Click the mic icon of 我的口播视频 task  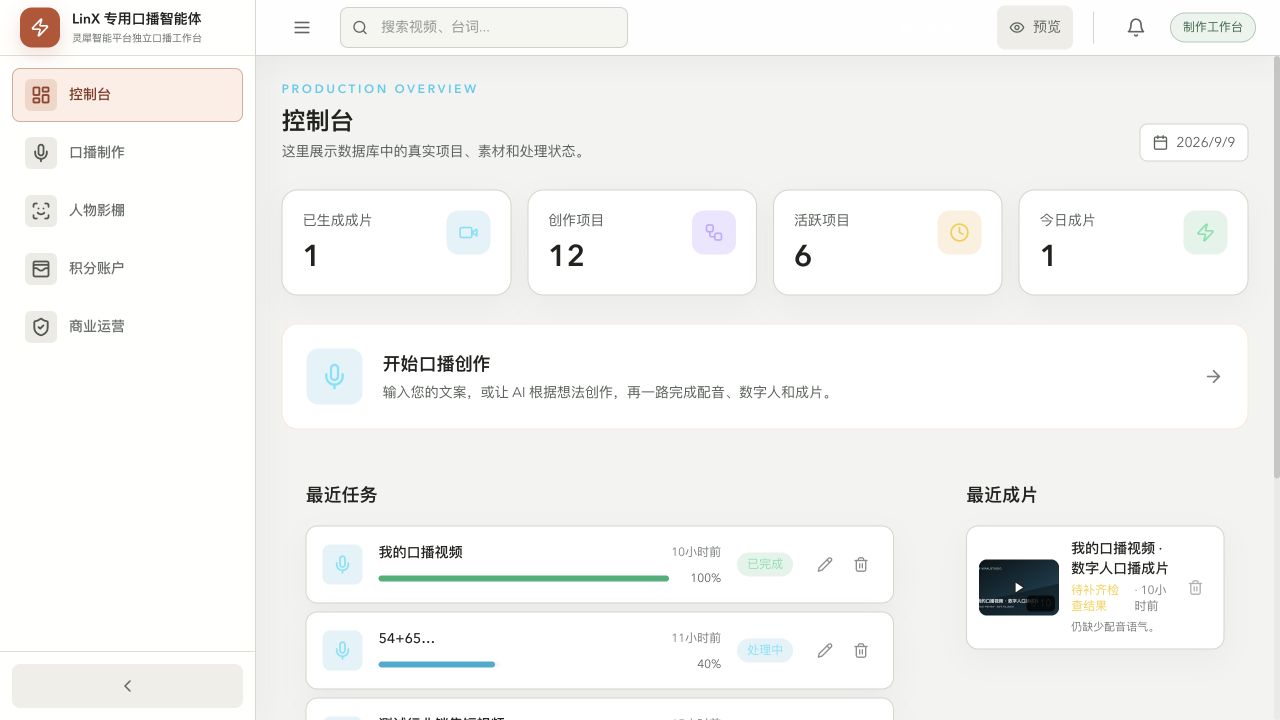342,565
